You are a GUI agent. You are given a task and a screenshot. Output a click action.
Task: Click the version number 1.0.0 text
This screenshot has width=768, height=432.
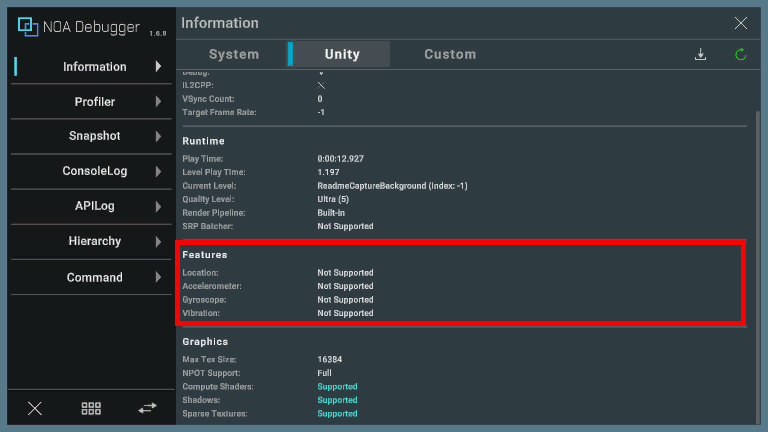click(x=158, y=33)
